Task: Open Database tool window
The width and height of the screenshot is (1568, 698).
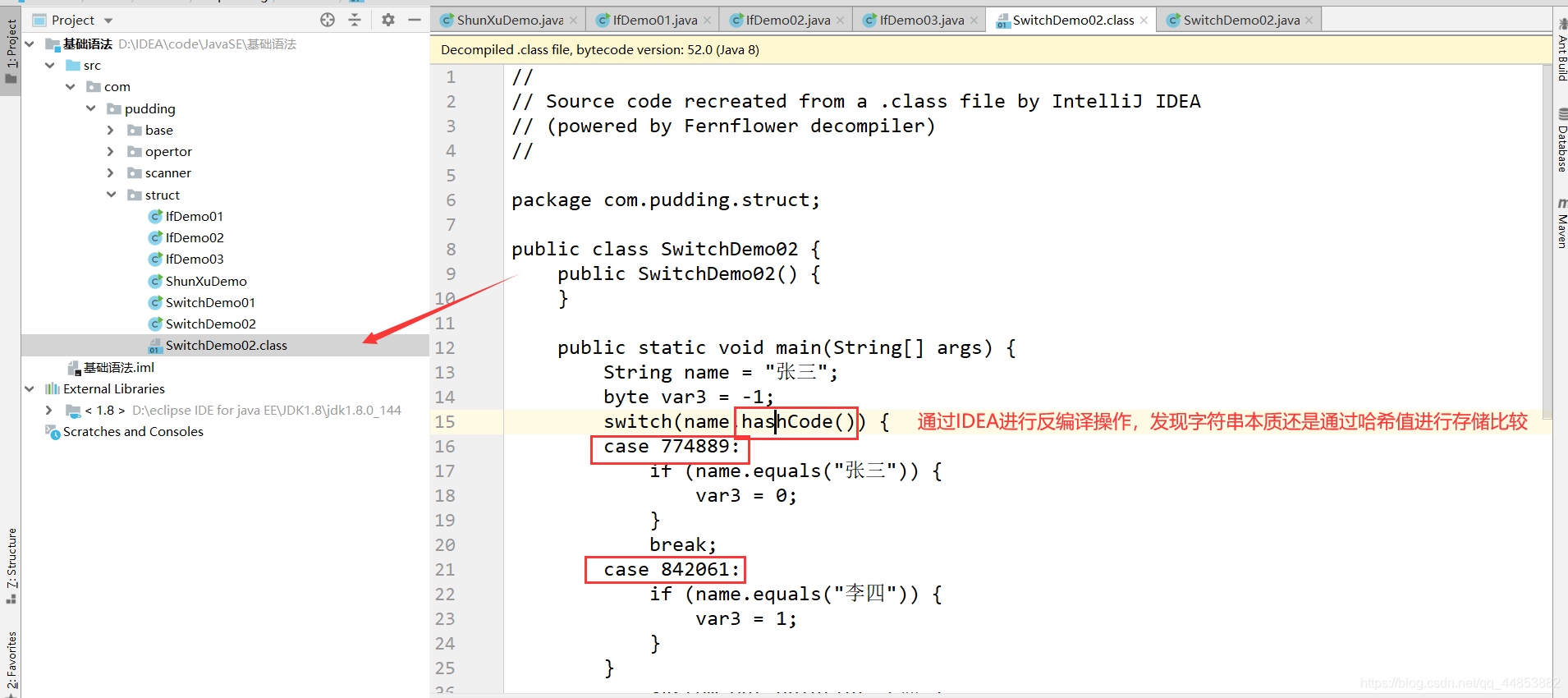Action: click(x=1561, y=140)
